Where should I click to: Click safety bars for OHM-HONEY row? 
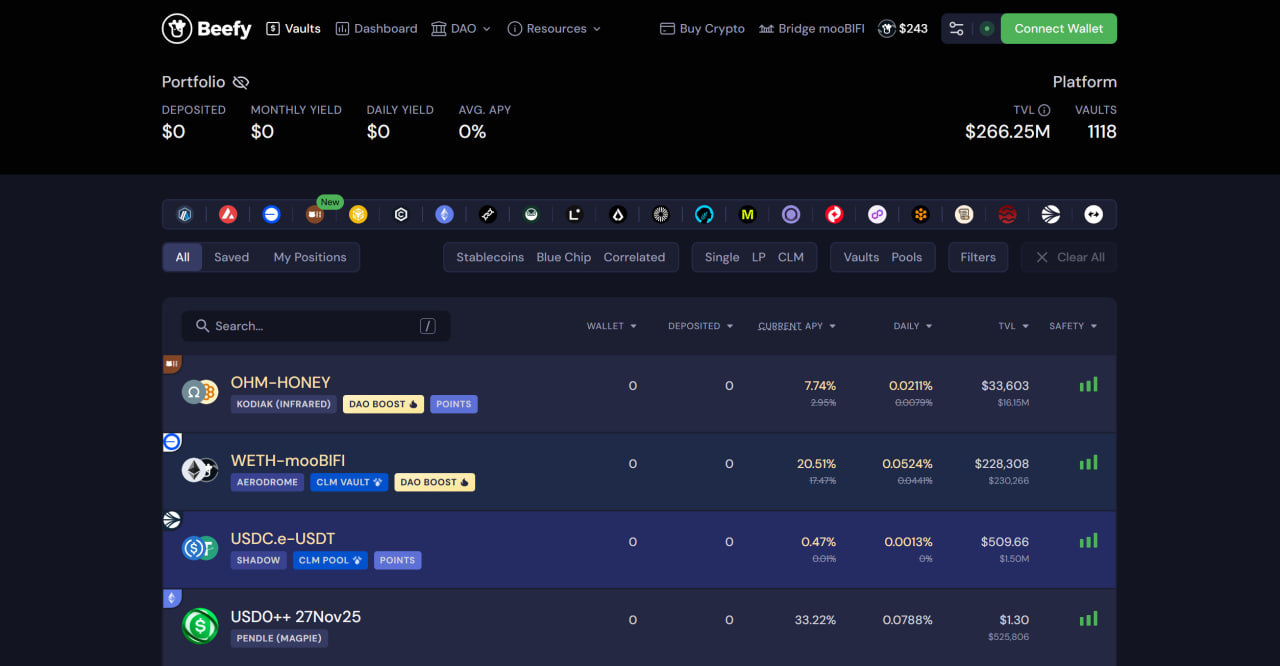(x=1088, y=384)
